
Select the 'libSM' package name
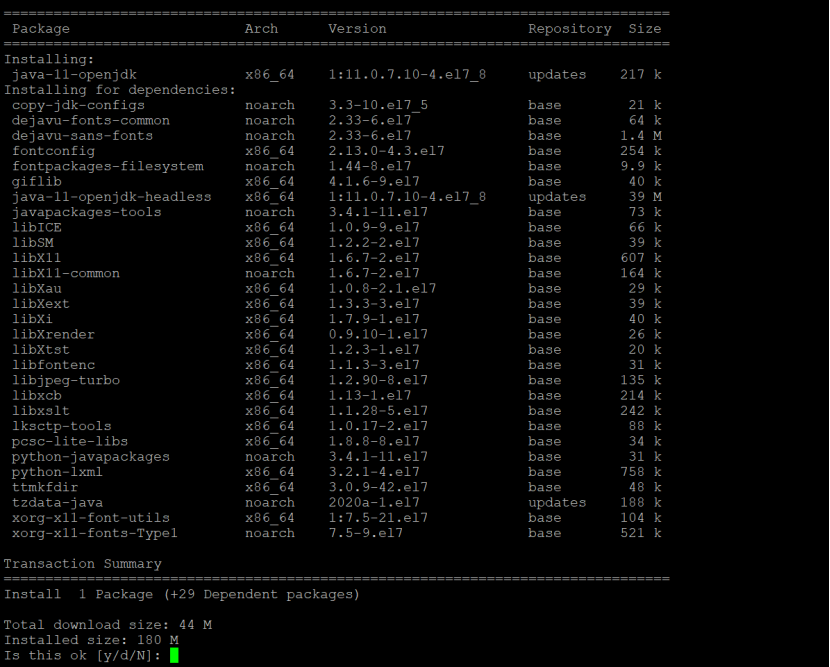32,243
